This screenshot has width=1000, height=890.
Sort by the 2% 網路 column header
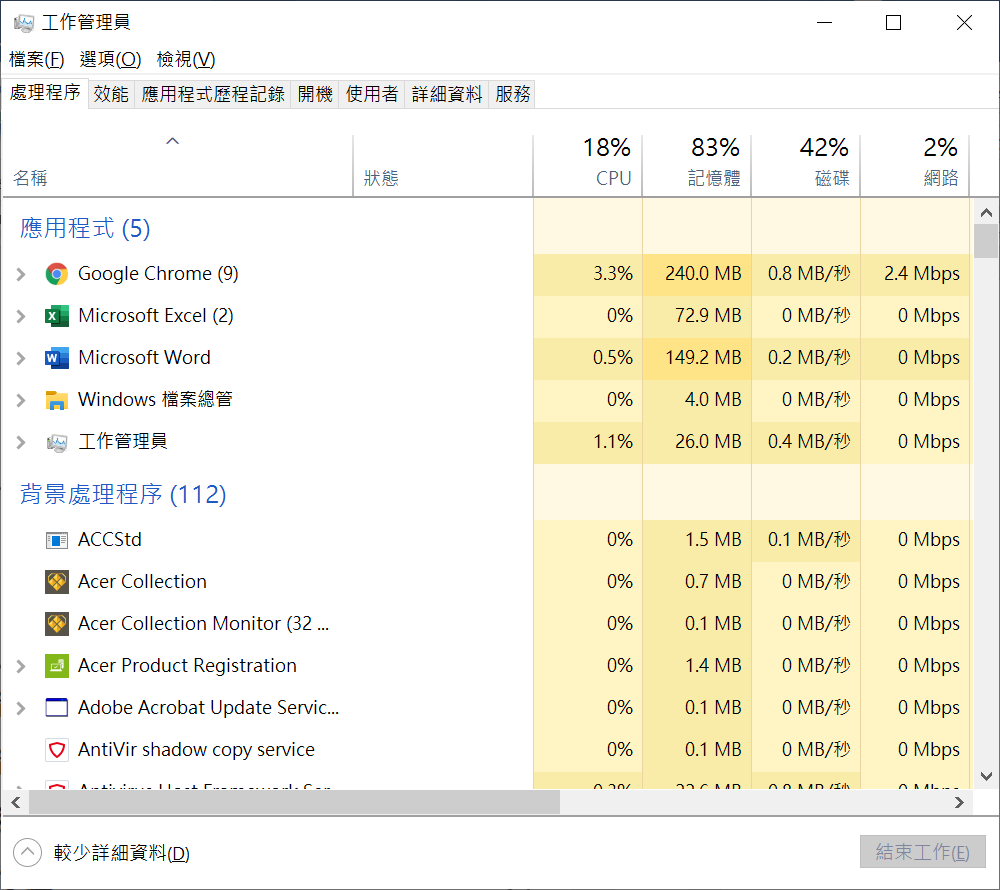pyautogui.click(x=915, y=165)
